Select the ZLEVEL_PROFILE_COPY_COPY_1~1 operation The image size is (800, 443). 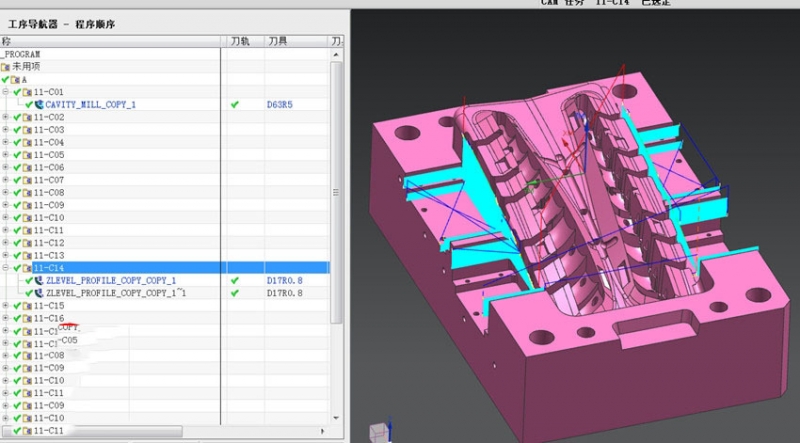pyautogui.click(x=116, y=293)
